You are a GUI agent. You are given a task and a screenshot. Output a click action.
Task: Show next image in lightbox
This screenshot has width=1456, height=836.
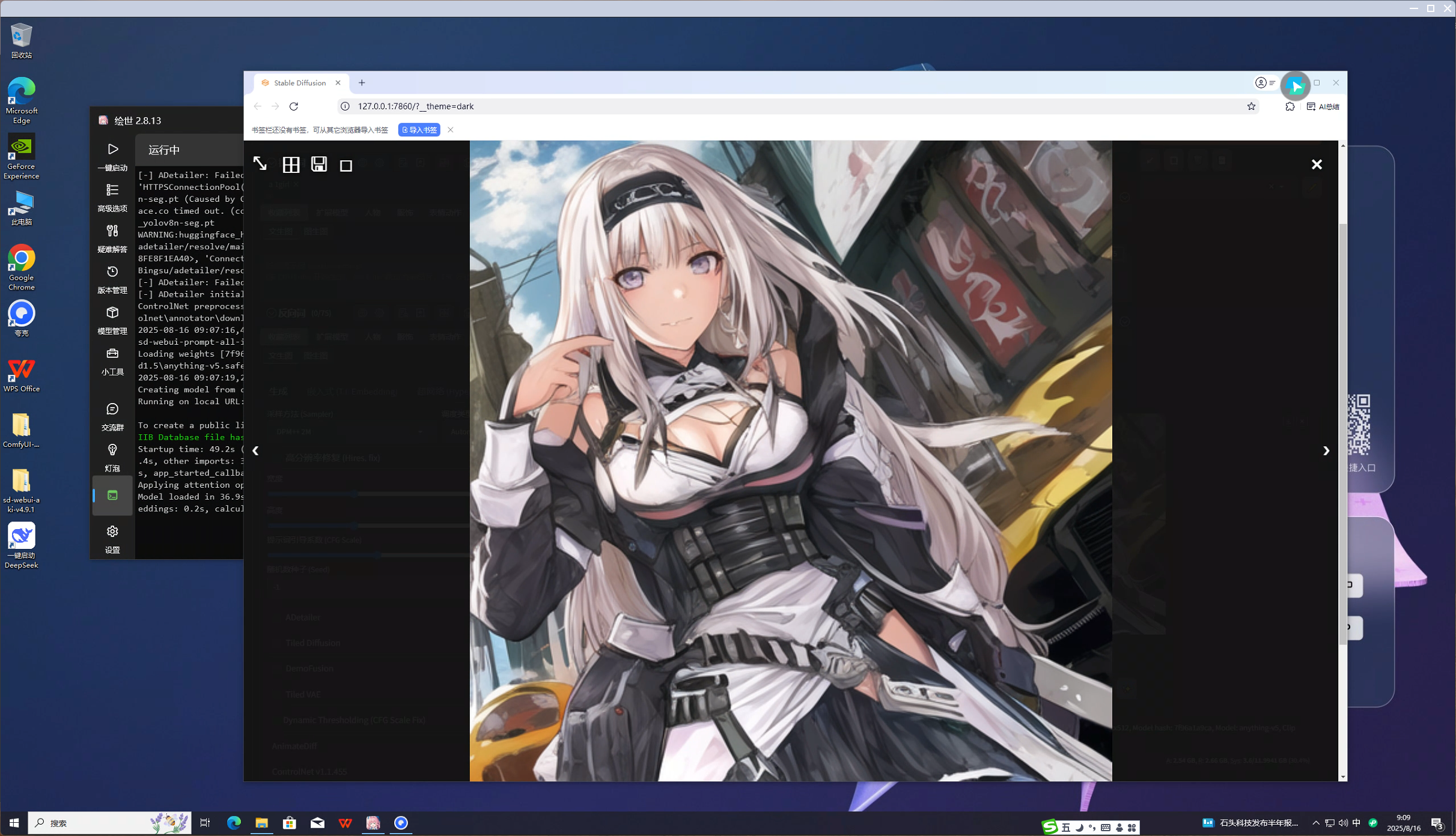tap(1326, 450)
